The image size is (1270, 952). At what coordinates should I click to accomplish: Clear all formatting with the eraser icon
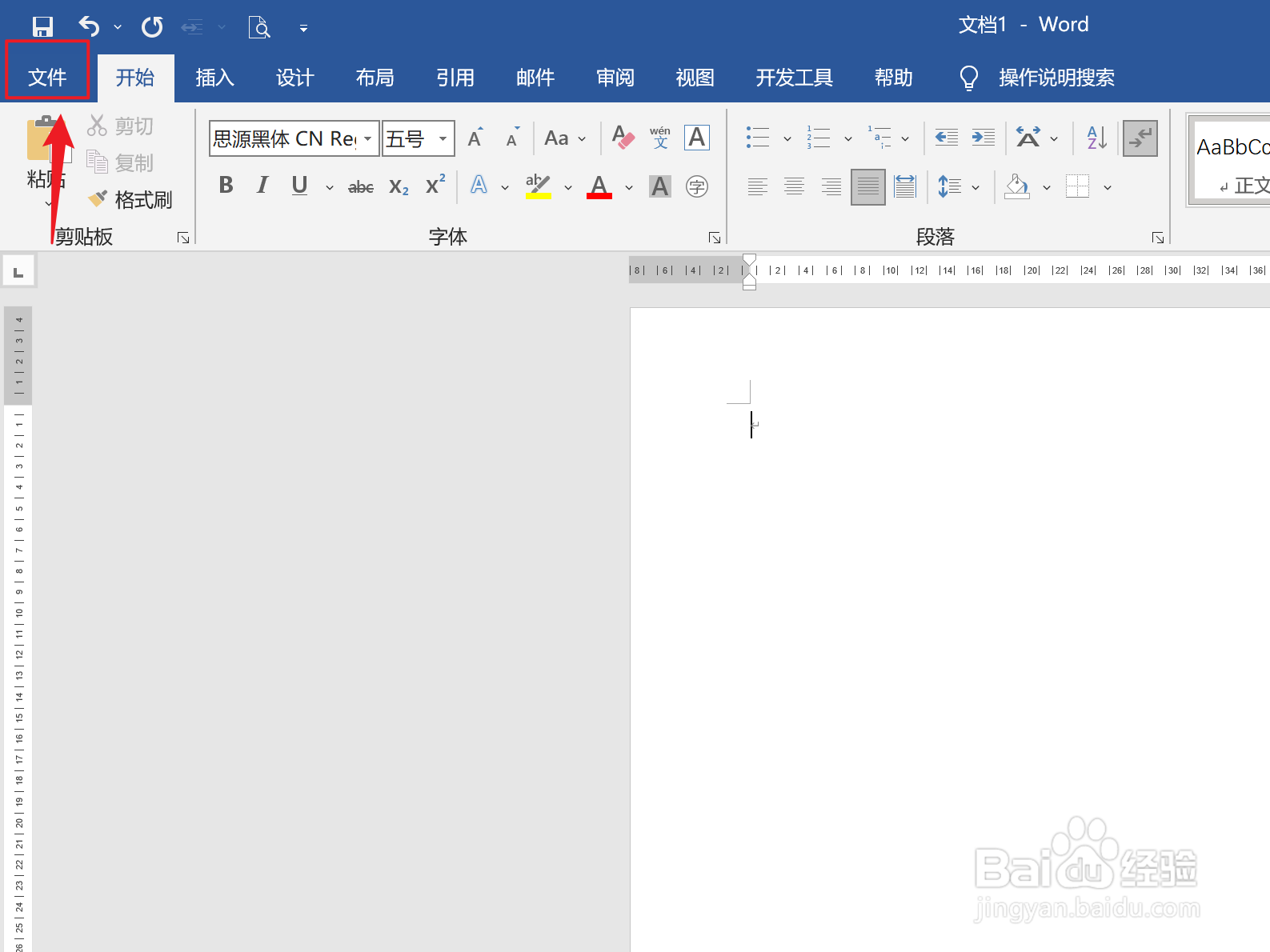click(x=623, y=138)
